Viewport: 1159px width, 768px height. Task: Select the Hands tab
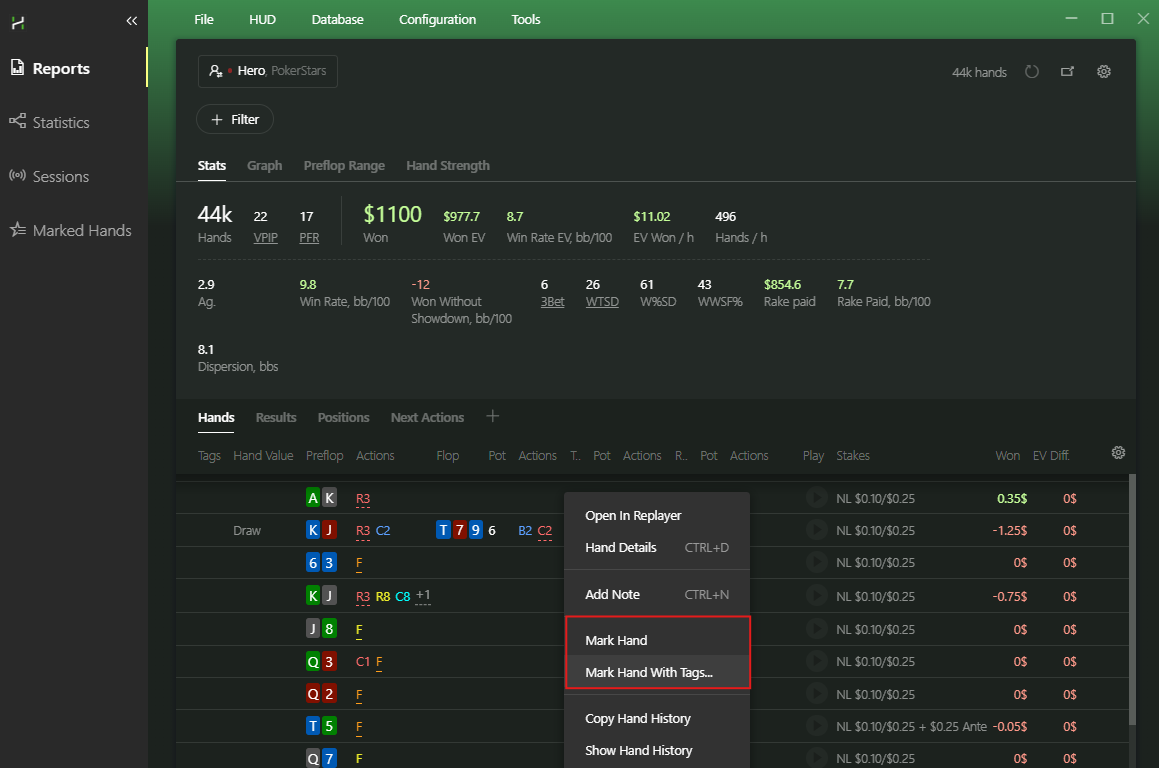(x=216, y=418)
